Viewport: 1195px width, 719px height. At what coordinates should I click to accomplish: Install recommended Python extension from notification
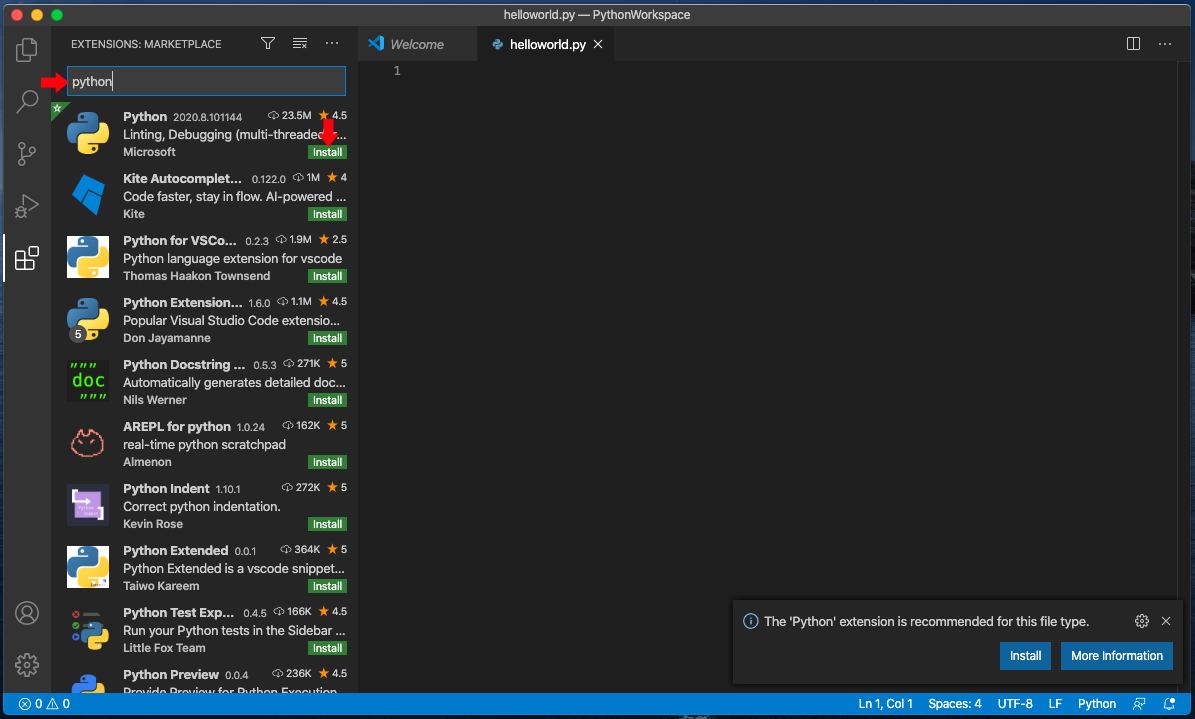tap(1025, 656)
